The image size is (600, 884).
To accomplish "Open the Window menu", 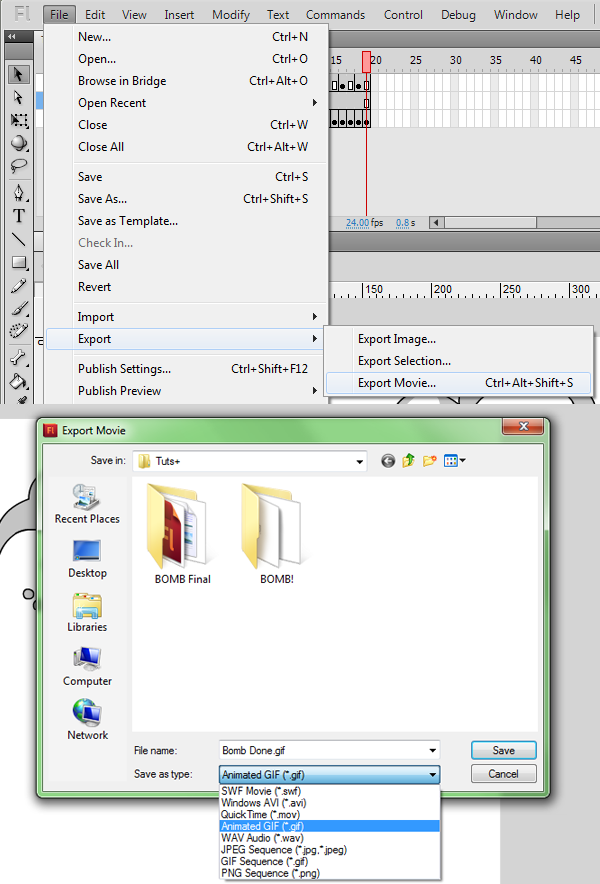I will coord(515,15).
